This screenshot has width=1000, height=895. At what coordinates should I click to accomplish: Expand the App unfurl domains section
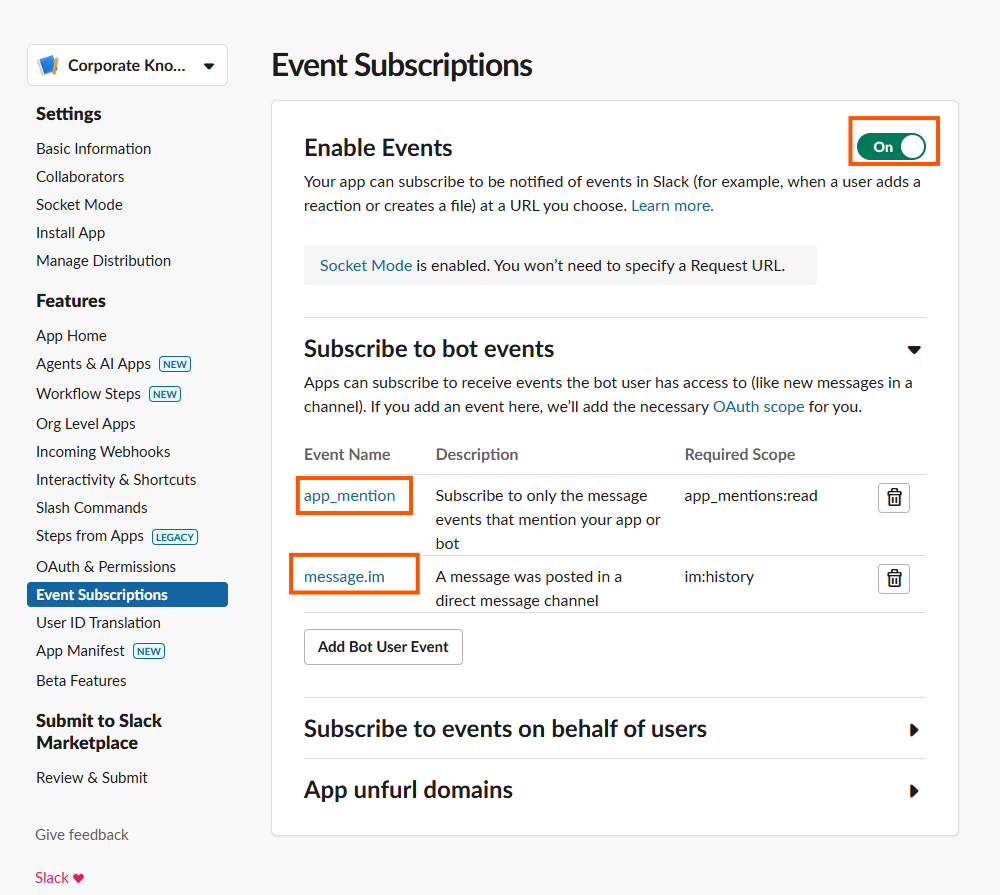[x=913, y=791]
